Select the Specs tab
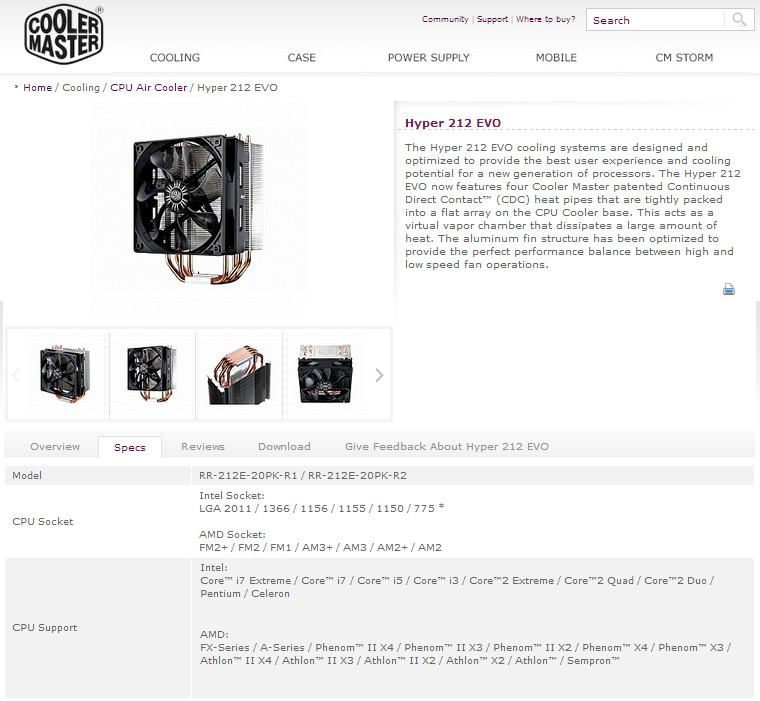This screenshot has height=701, width=760. click(130, 447)
